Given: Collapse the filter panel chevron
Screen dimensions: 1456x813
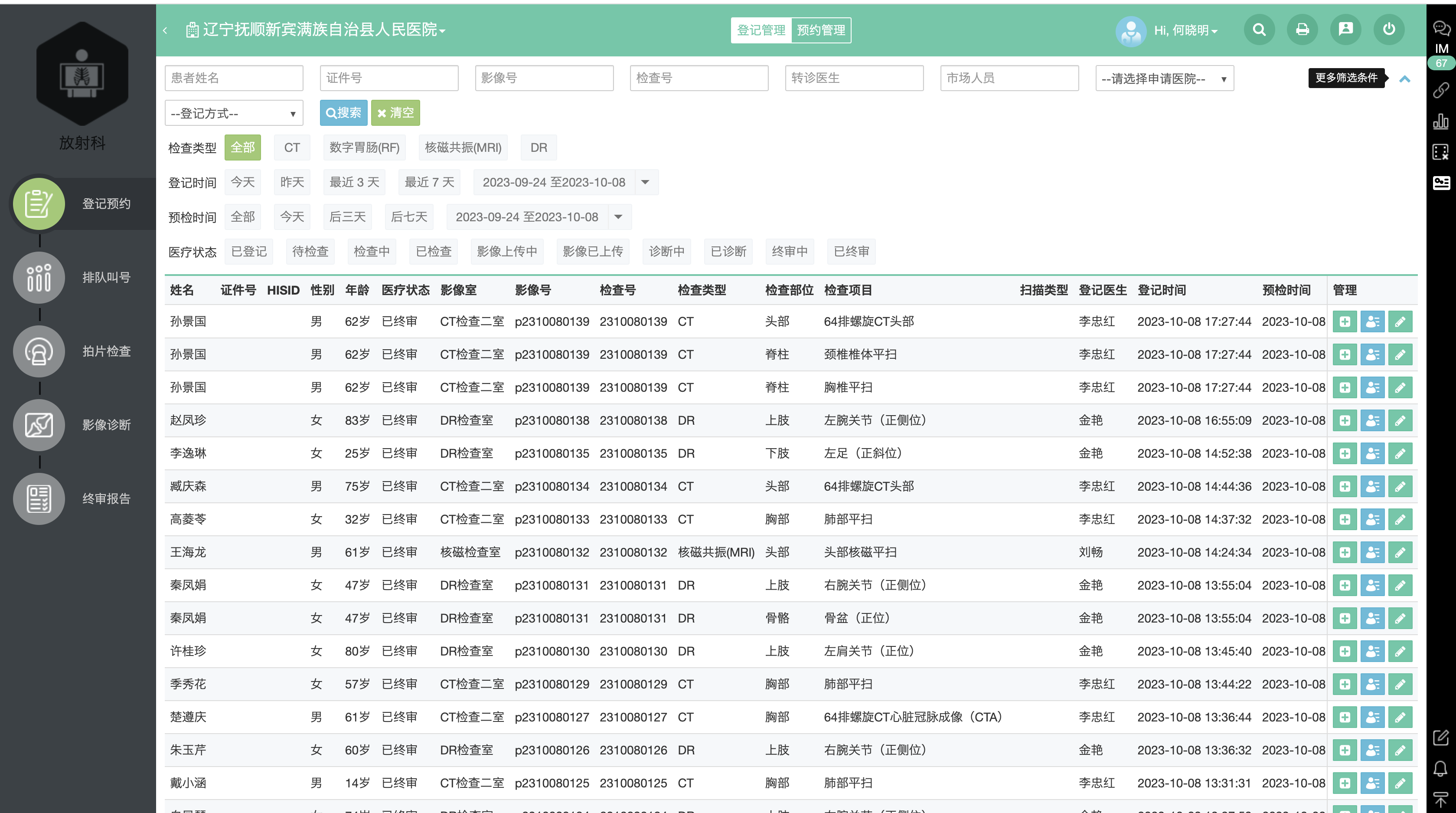Looking at the screenshot, I should [1404, 79].
